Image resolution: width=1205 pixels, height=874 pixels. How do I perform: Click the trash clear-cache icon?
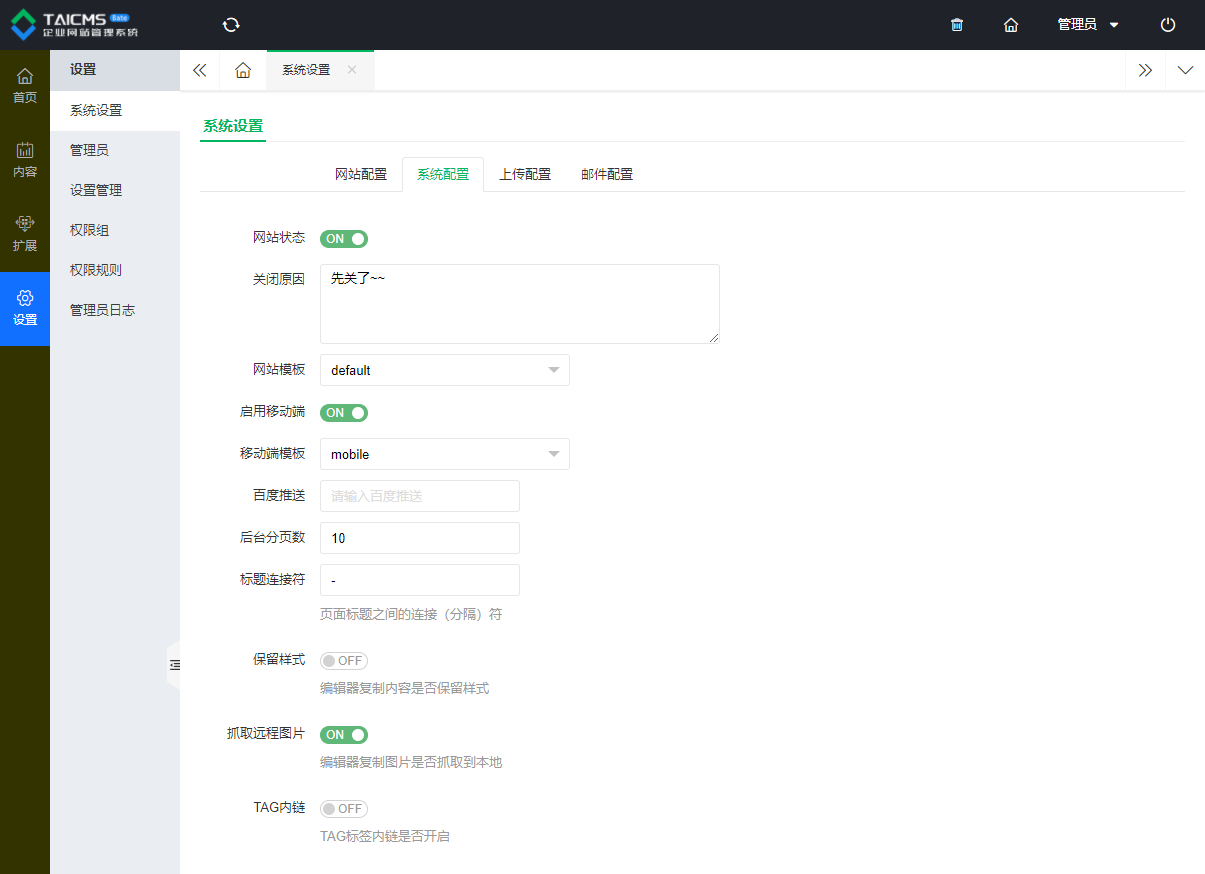[957, 25]
